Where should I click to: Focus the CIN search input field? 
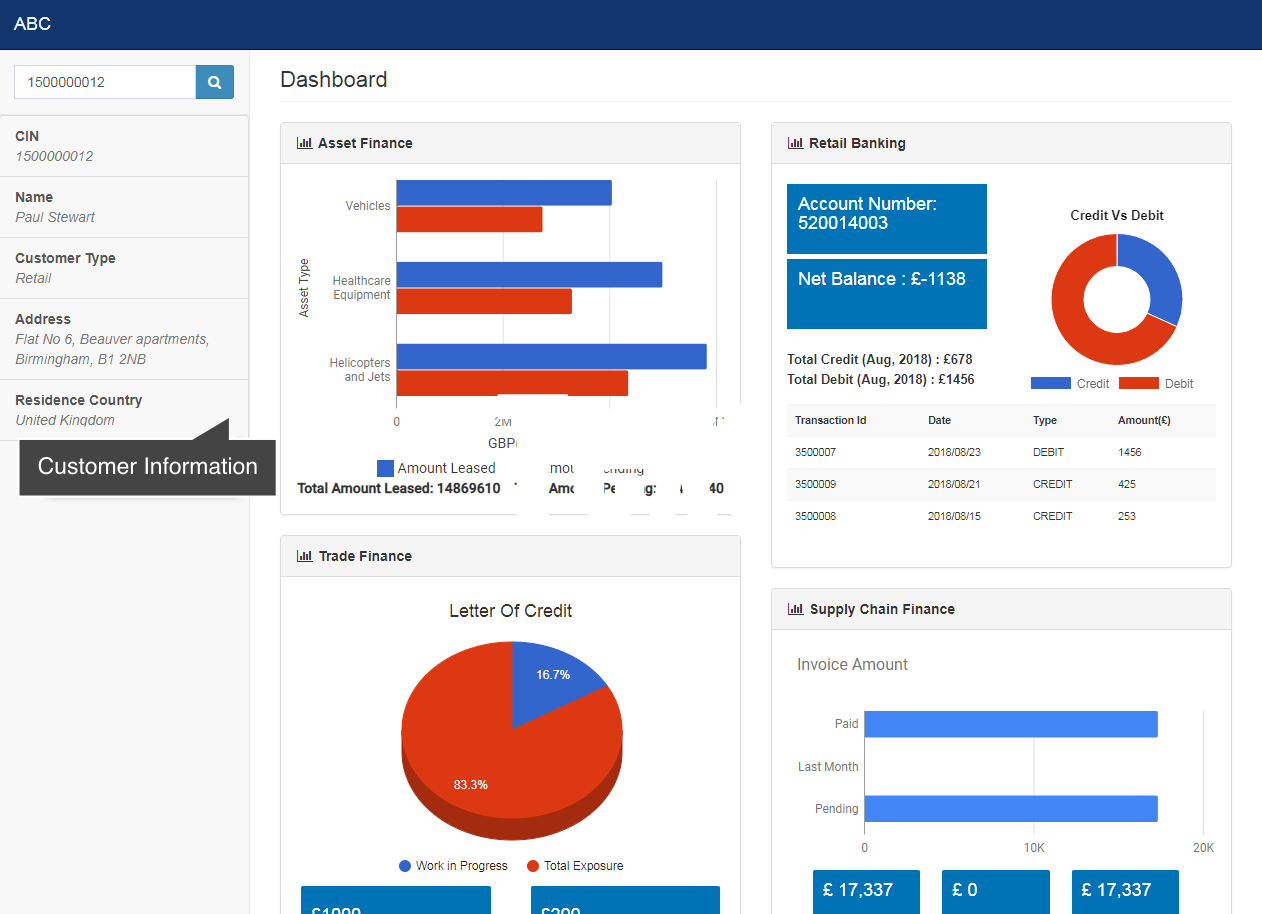tap(105, 82)
